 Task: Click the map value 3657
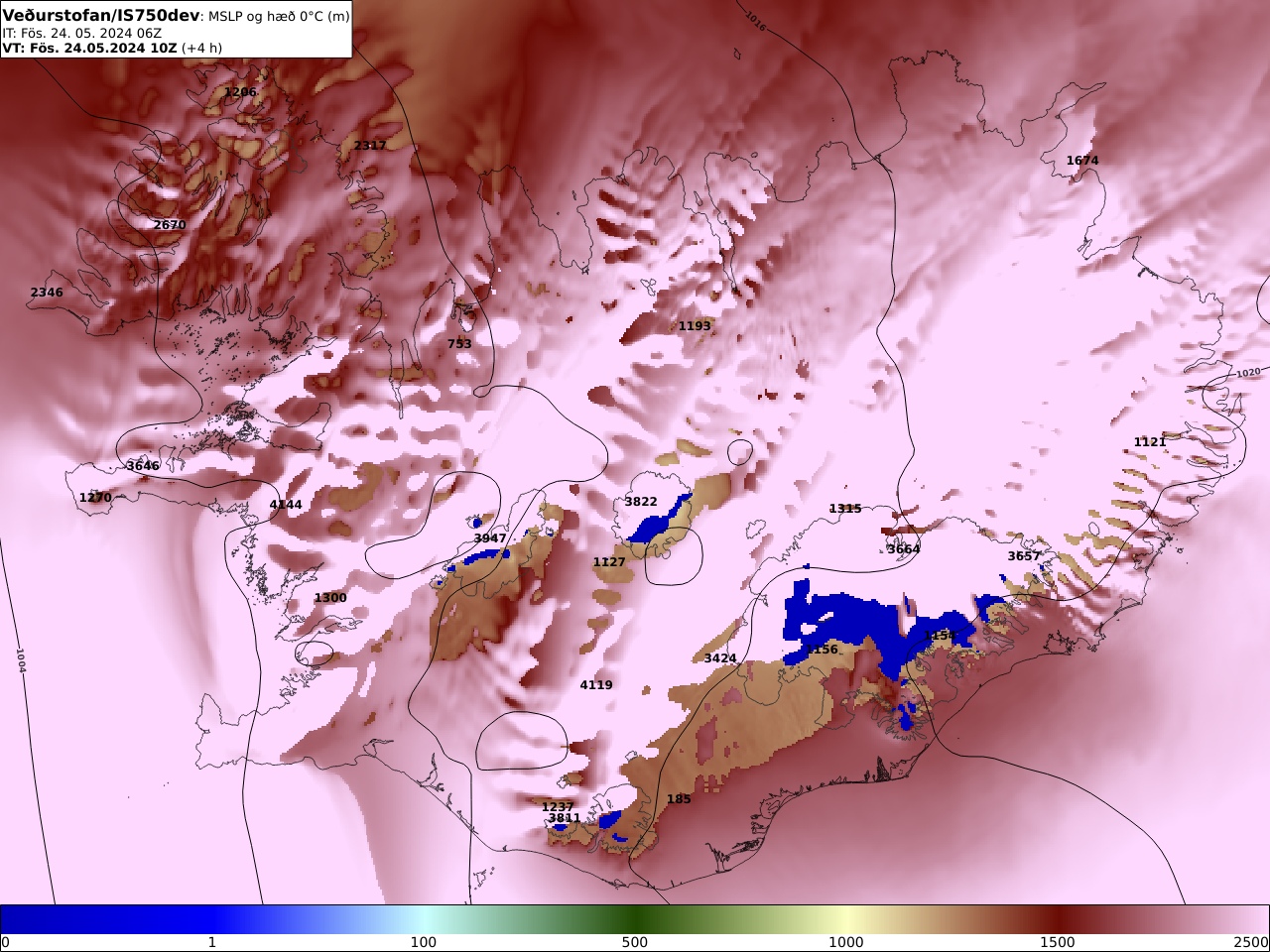(x=1024, y=556)
